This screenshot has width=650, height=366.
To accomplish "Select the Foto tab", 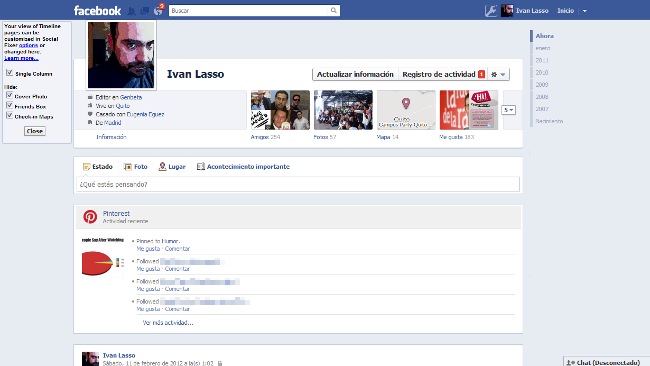I will click(136, 167).
